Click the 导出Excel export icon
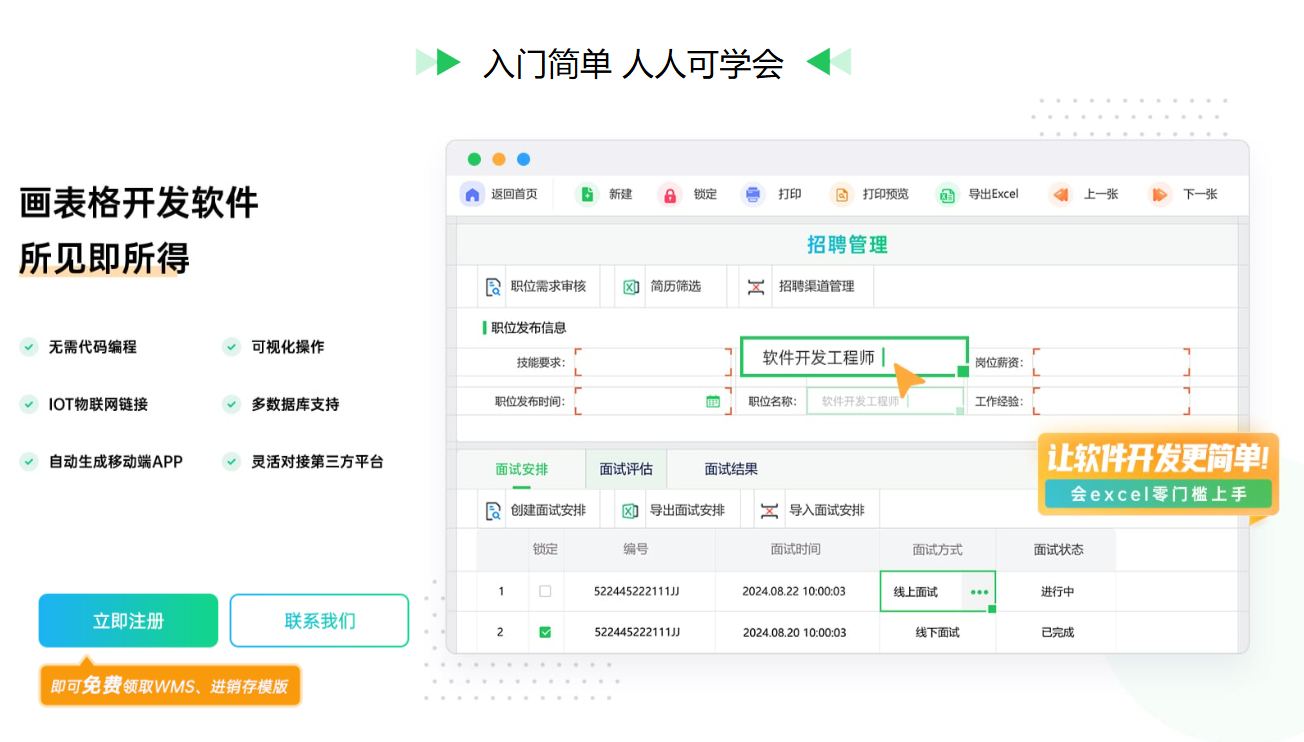This screenshot has width=1304, height=742. click(945, 194)
